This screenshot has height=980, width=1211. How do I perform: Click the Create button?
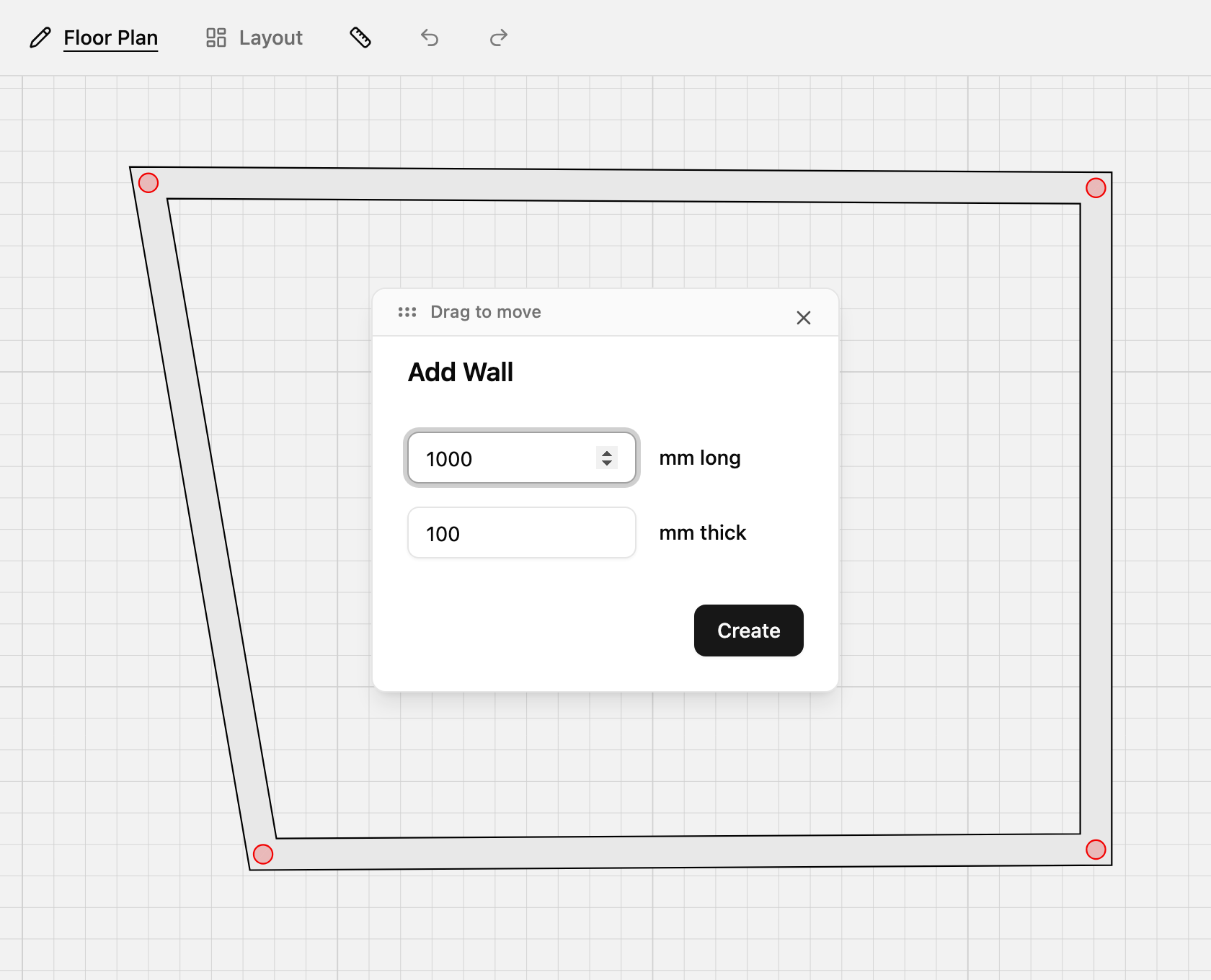[x=749, y=631]
